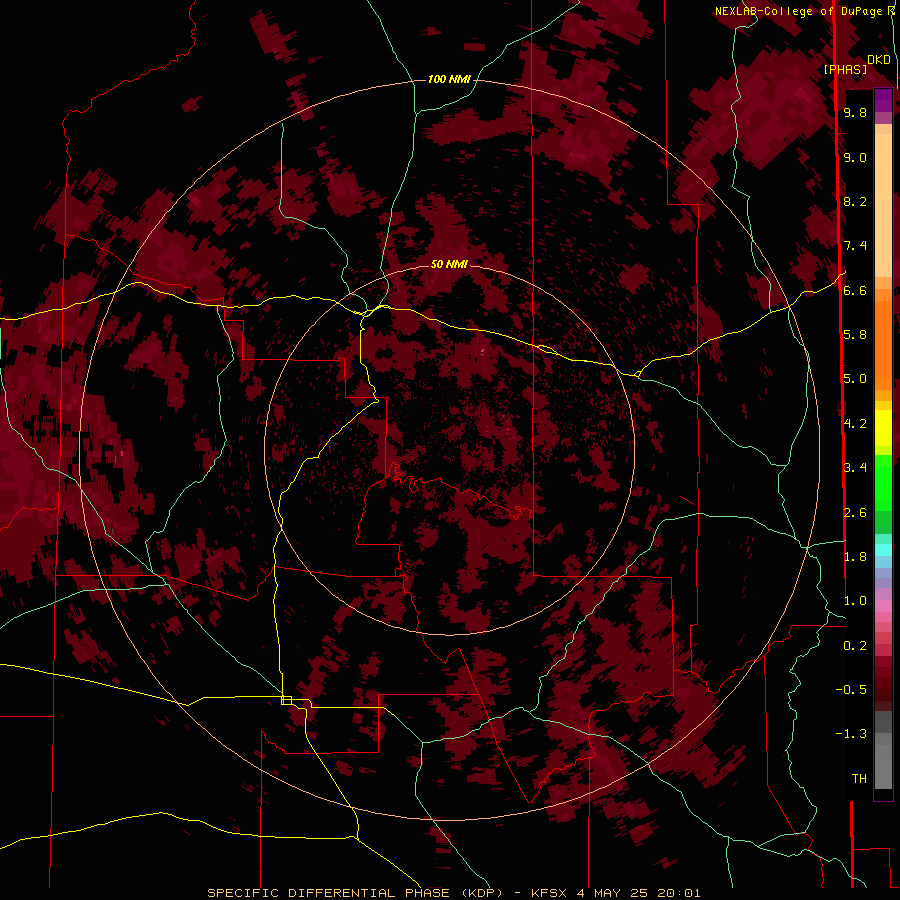Click the -1.3 legend value
This screenshot has width=900, height=900.
point(851,734)
